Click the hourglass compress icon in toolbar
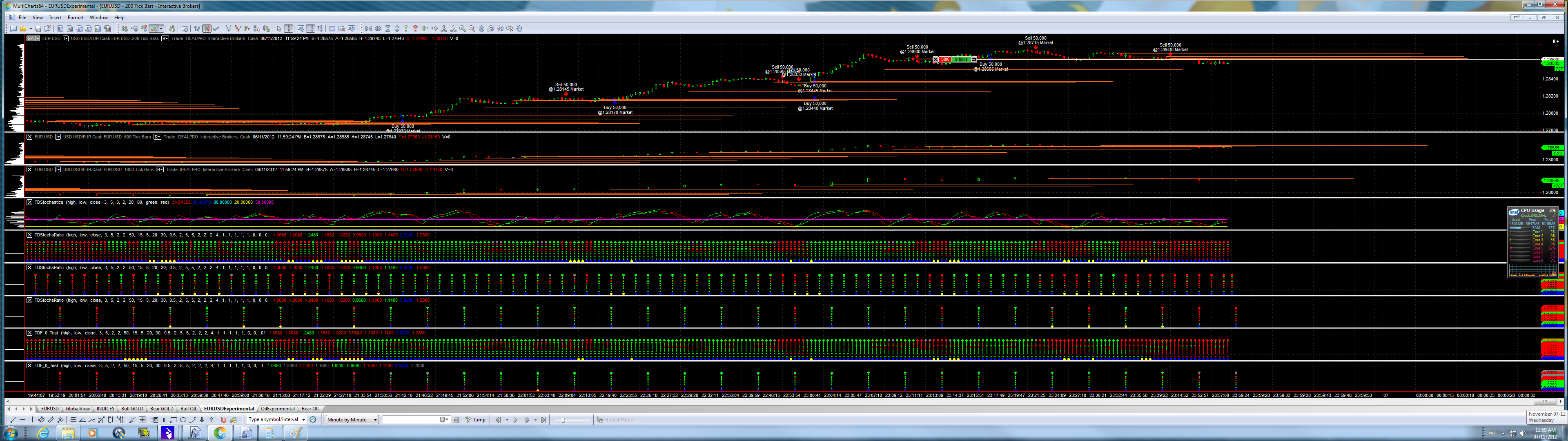The width and height of the screenshot is (1568, 441). click(388, 29)
